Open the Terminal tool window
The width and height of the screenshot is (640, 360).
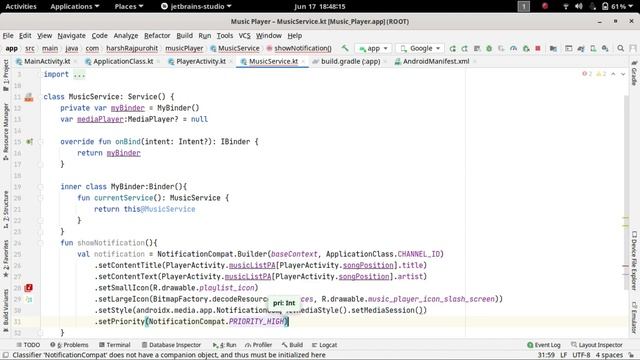115,345
